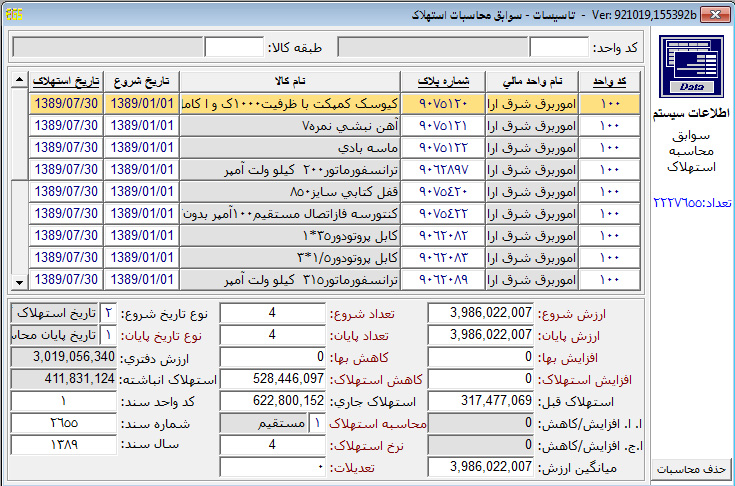This screenshot has height=486, width=735.
Task: Click the محاسبه استهلاک code field
Action: [317, 423]
